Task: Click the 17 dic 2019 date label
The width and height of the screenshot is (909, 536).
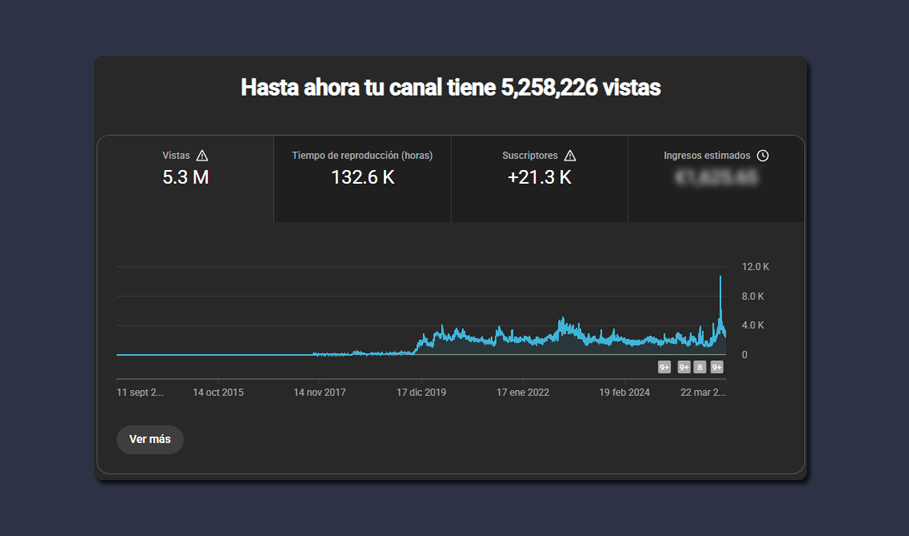Action: tap(421, 393)
